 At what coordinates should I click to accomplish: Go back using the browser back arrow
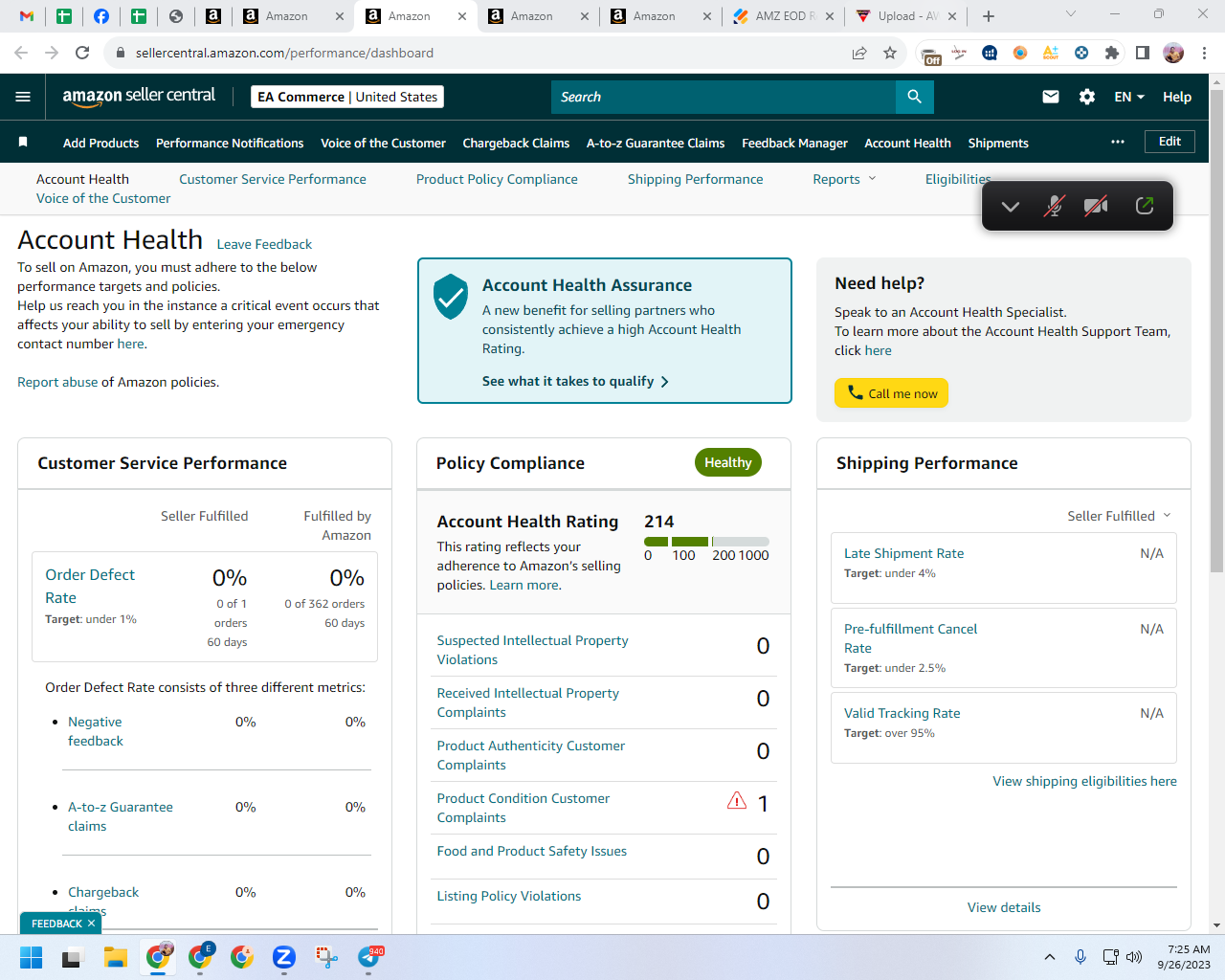(x=21, y=53)
